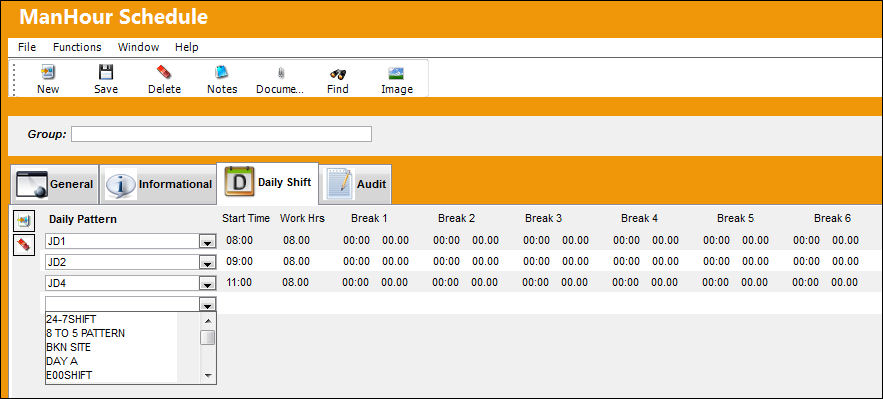This screenshot has width=883, height=399.
Task: Click the 08:00 start time for JD1
Action: pos(239,241)
